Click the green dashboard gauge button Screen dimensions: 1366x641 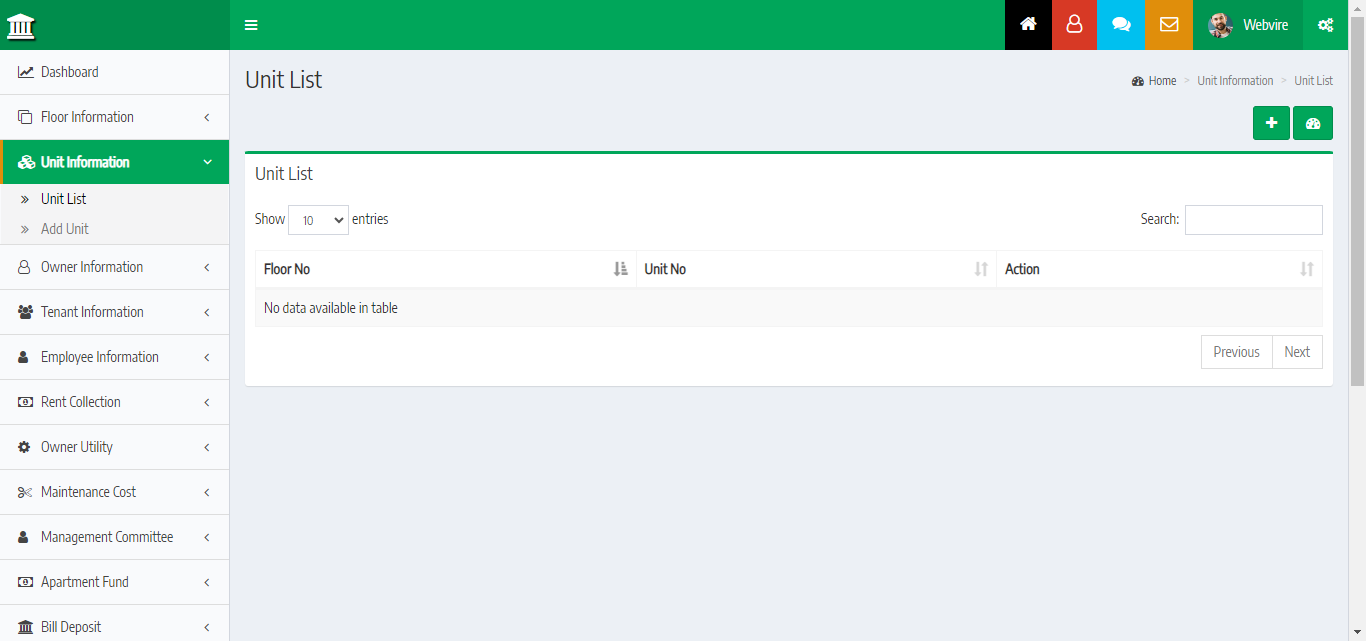tap(1313, 123)
